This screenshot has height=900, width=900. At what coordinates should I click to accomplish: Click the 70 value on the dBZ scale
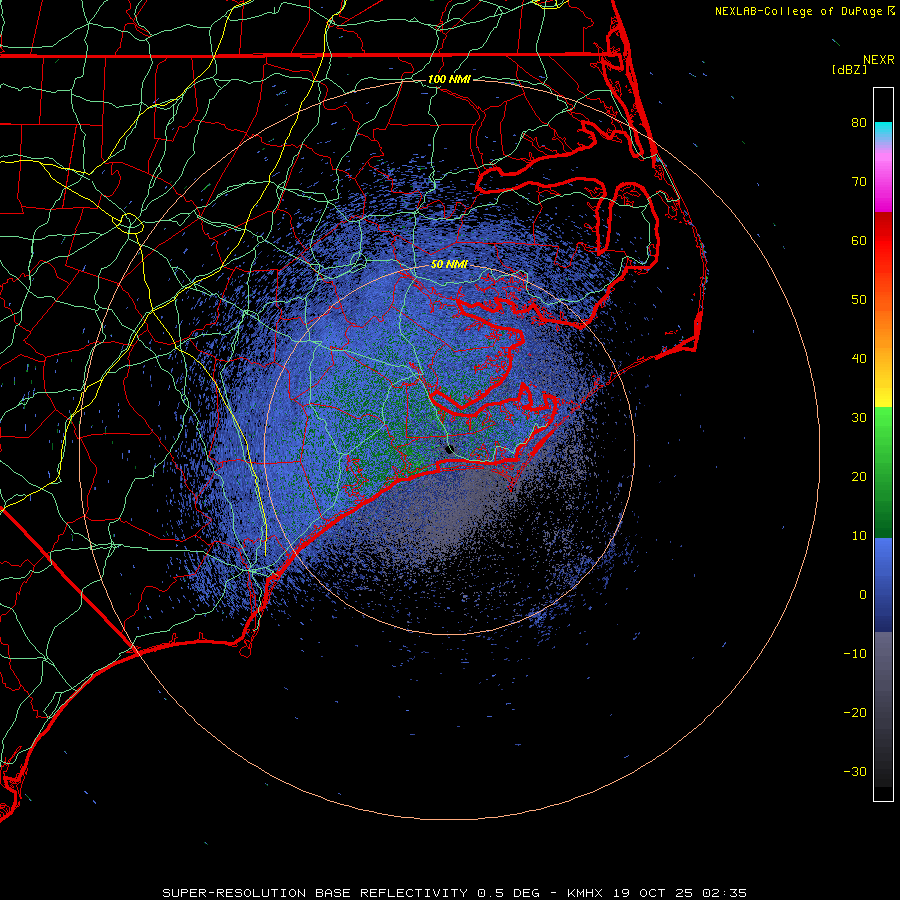859,182
